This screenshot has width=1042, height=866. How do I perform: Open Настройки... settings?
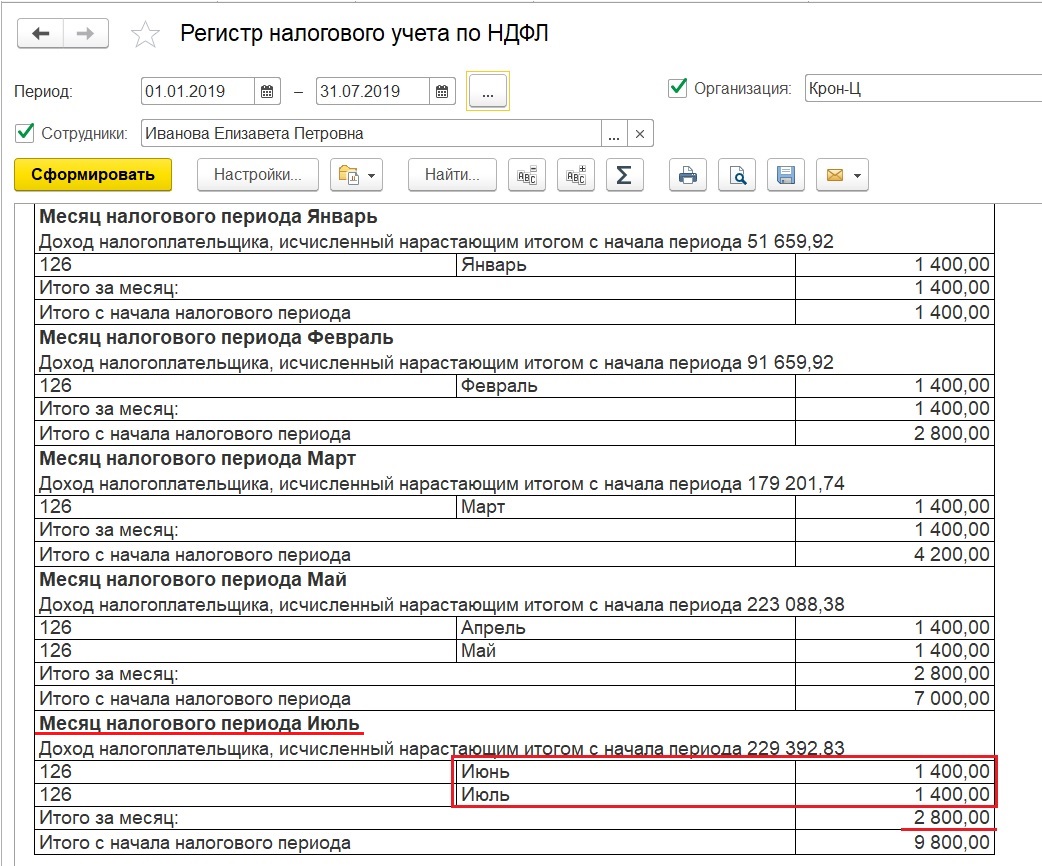pos(257,175)
